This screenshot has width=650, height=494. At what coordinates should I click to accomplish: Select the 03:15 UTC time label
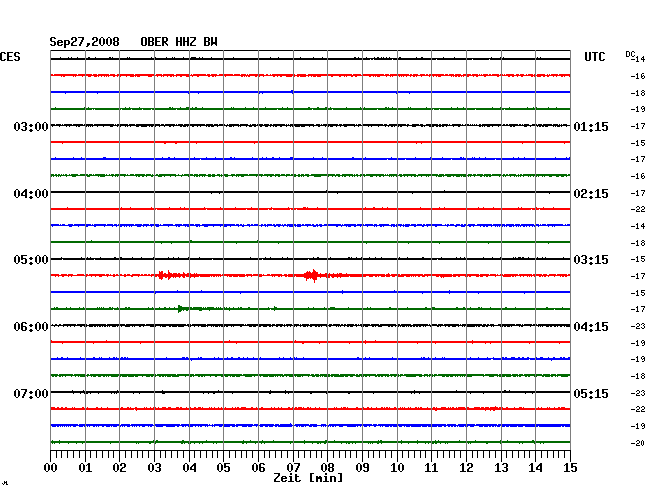pos(591,260)
